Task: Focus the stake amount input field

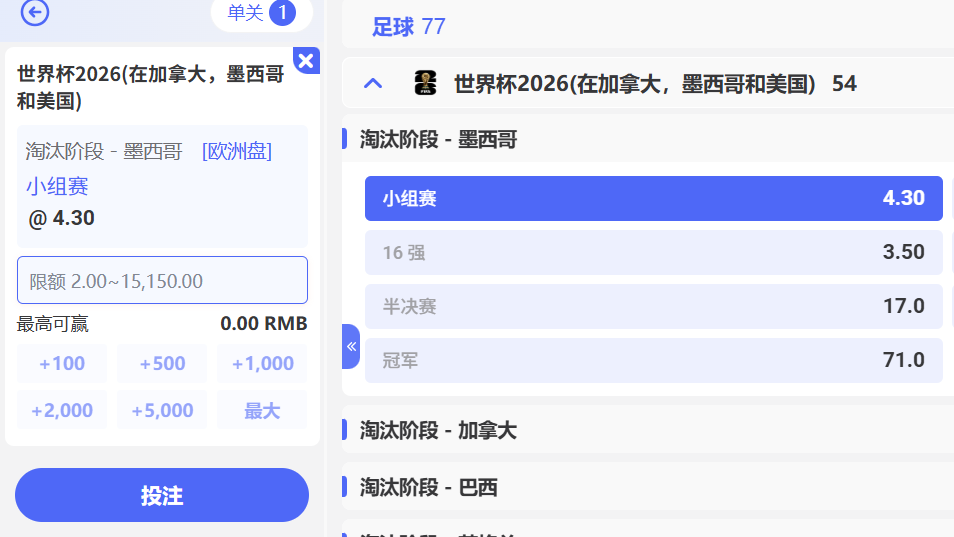Action: pos(162,280)
